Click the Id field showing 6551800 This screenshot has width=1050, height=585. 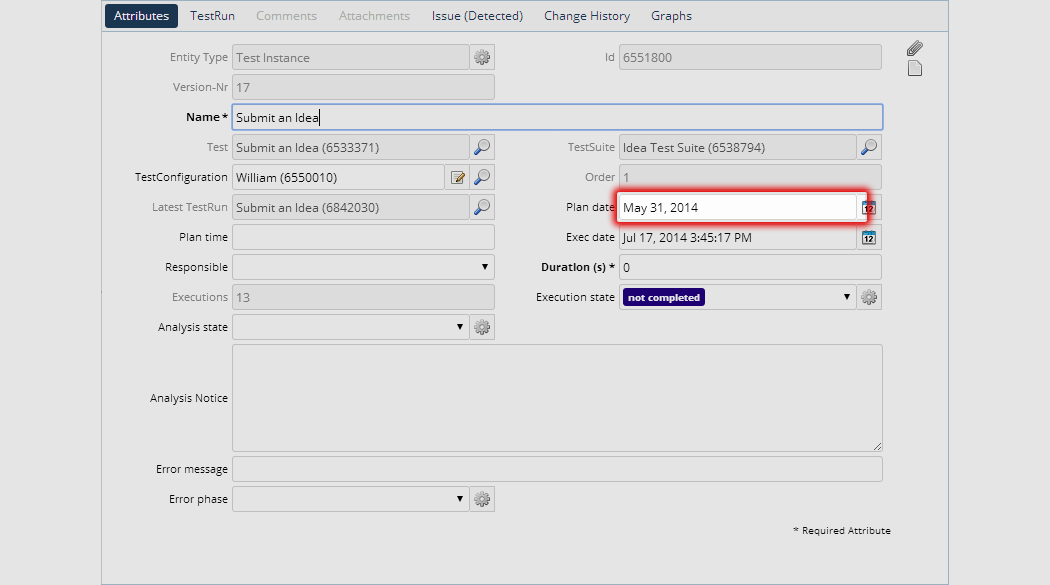tap(751, 58)
